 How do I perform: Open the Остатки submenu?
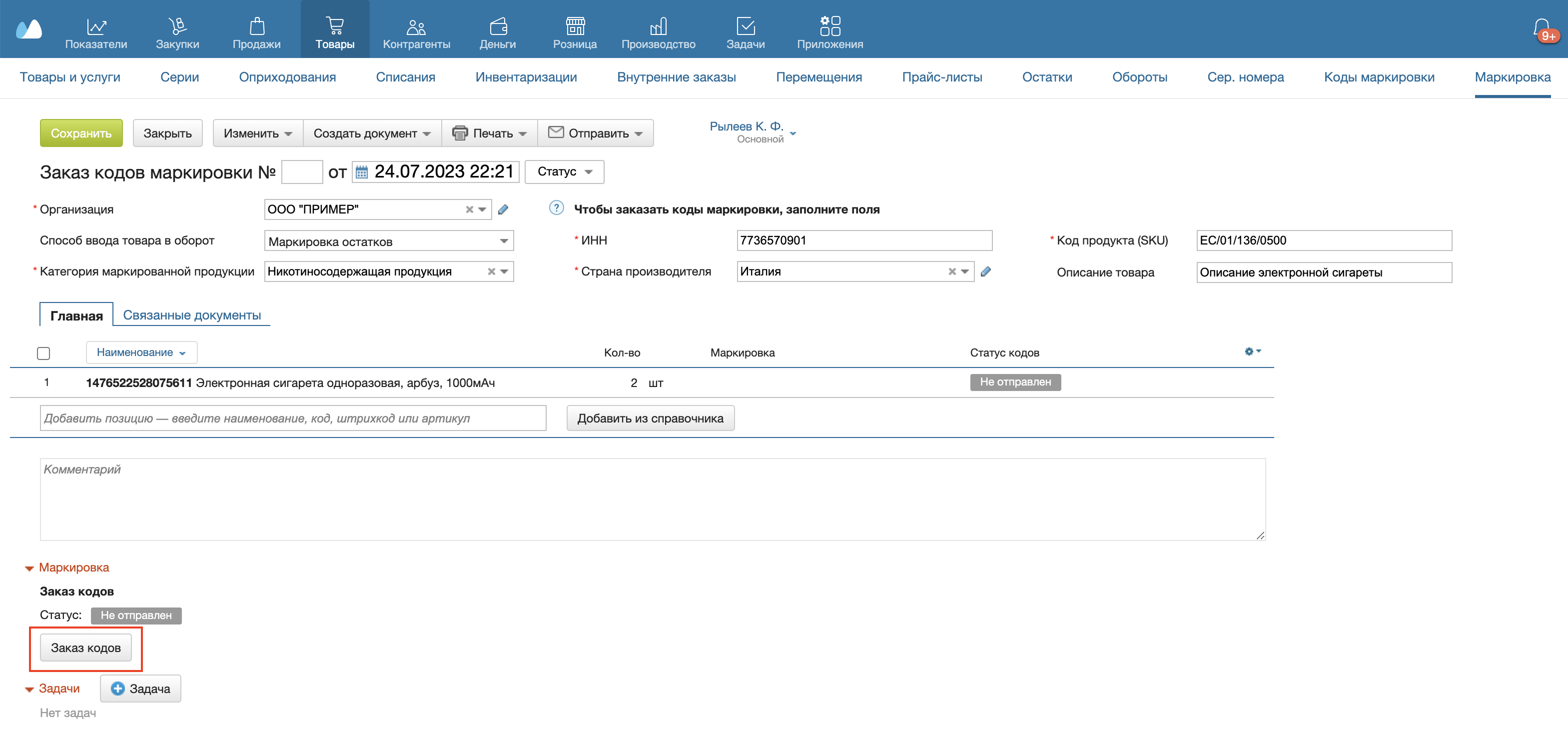pyautogui.click(x=1047, y=77)
